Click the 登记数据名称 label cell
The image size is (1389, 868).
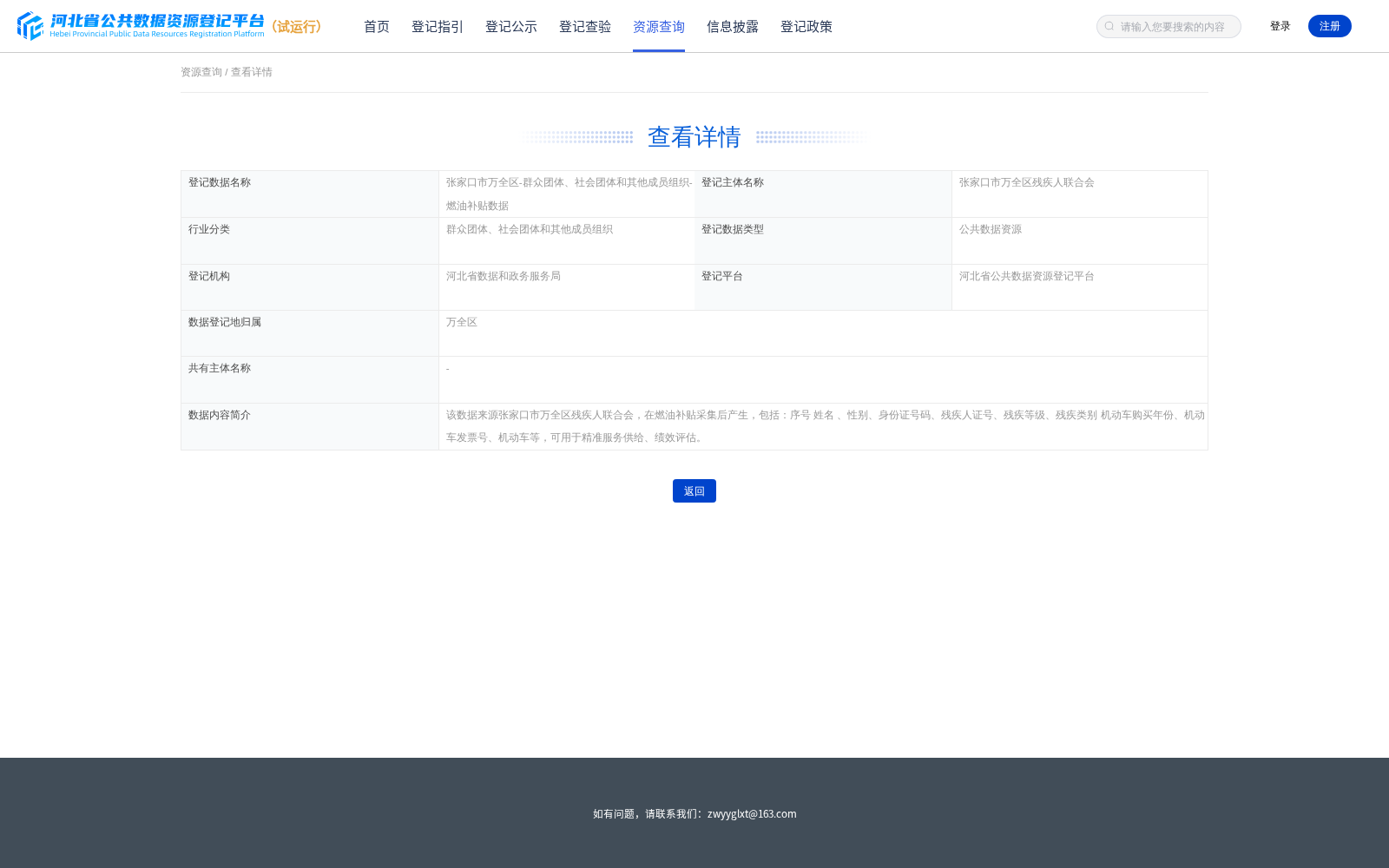[310, 194]
